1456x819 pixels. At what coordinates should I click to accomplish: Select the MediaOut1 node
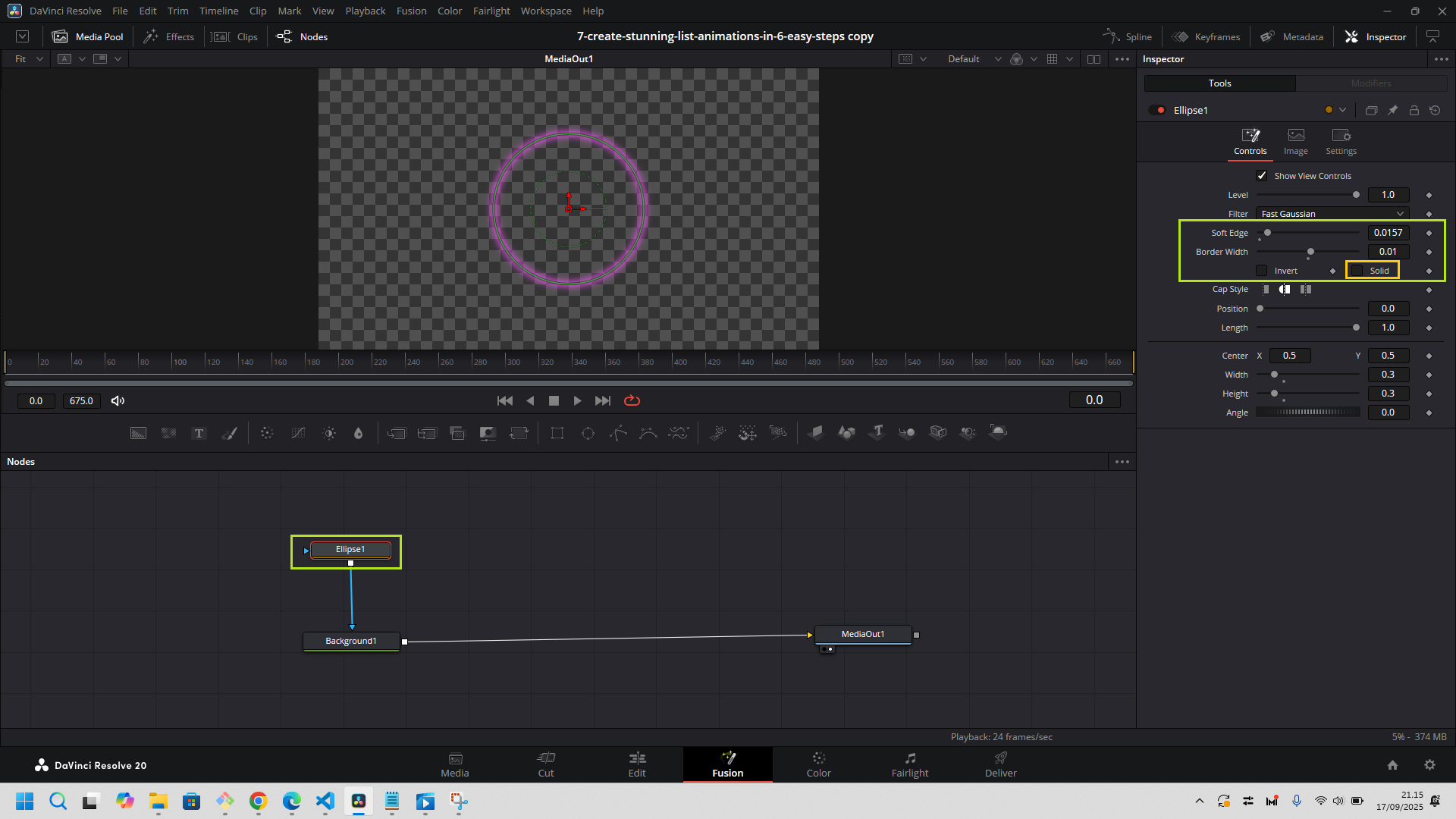click(x=863, y=634)
